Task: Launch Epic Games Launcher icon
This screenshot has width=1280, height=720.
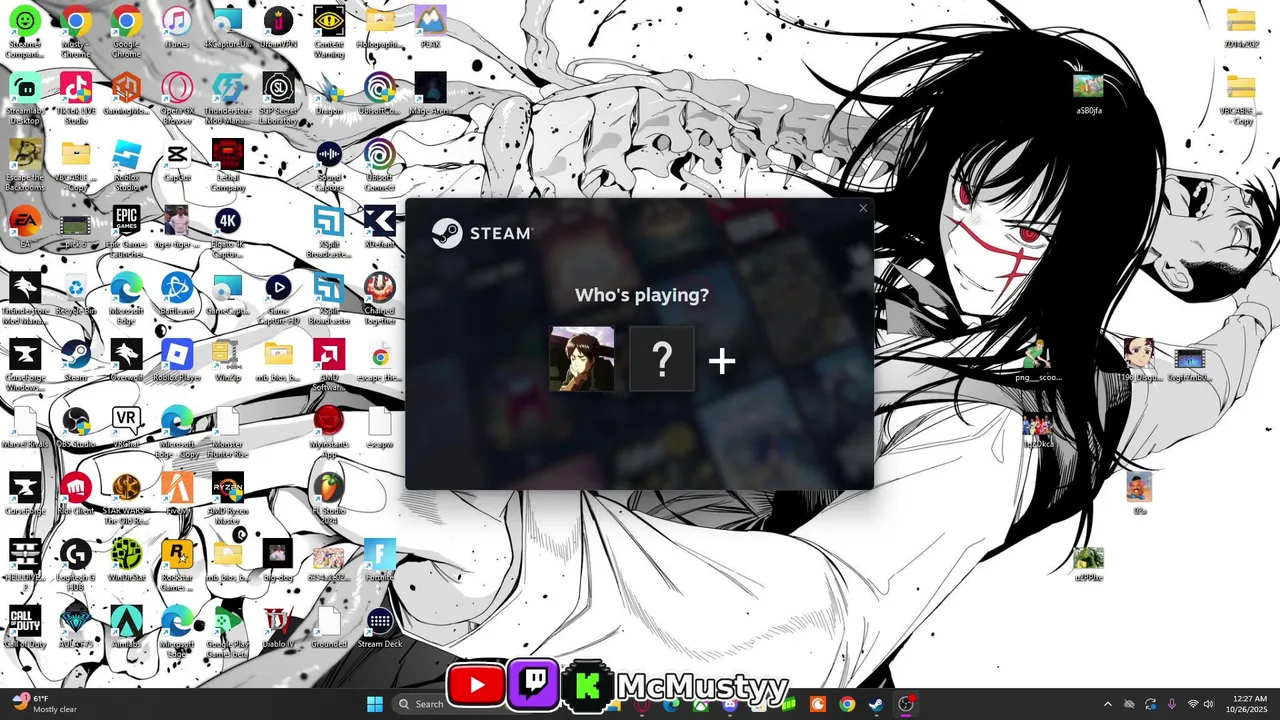Action: [x=127, y=233]
